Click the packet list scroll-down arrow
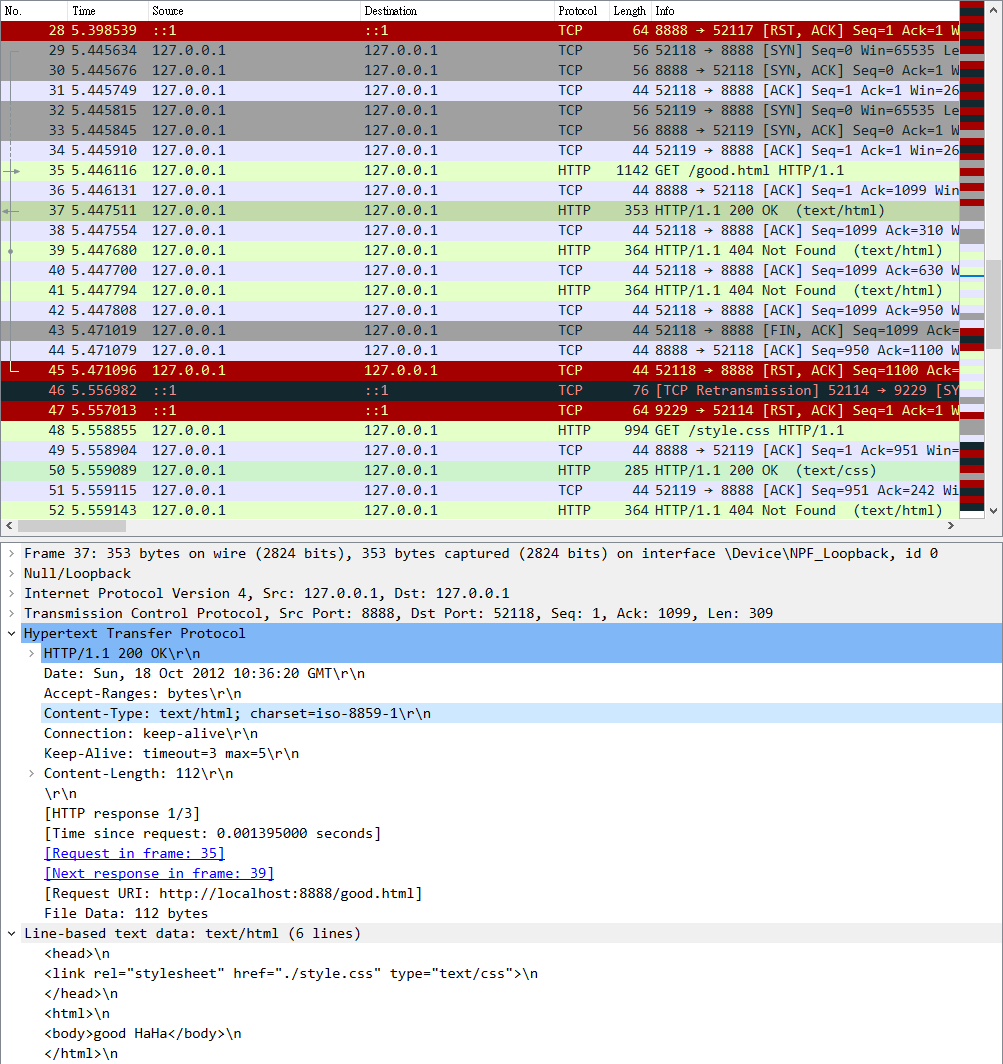Screen dimensions: 1003x1064 pos(993,511)
